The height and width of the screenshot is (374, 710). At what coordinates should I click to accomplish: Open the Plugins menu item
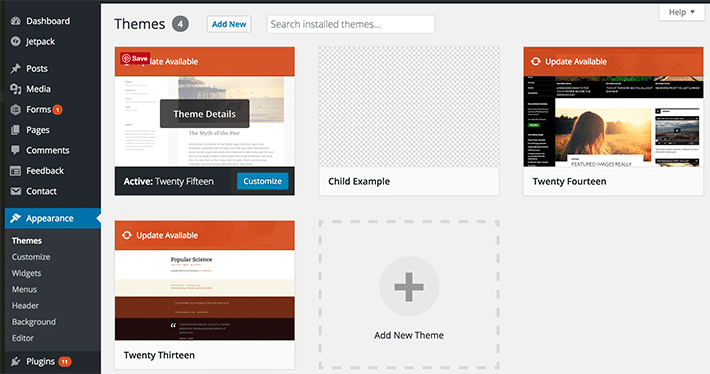pos(40,361)
